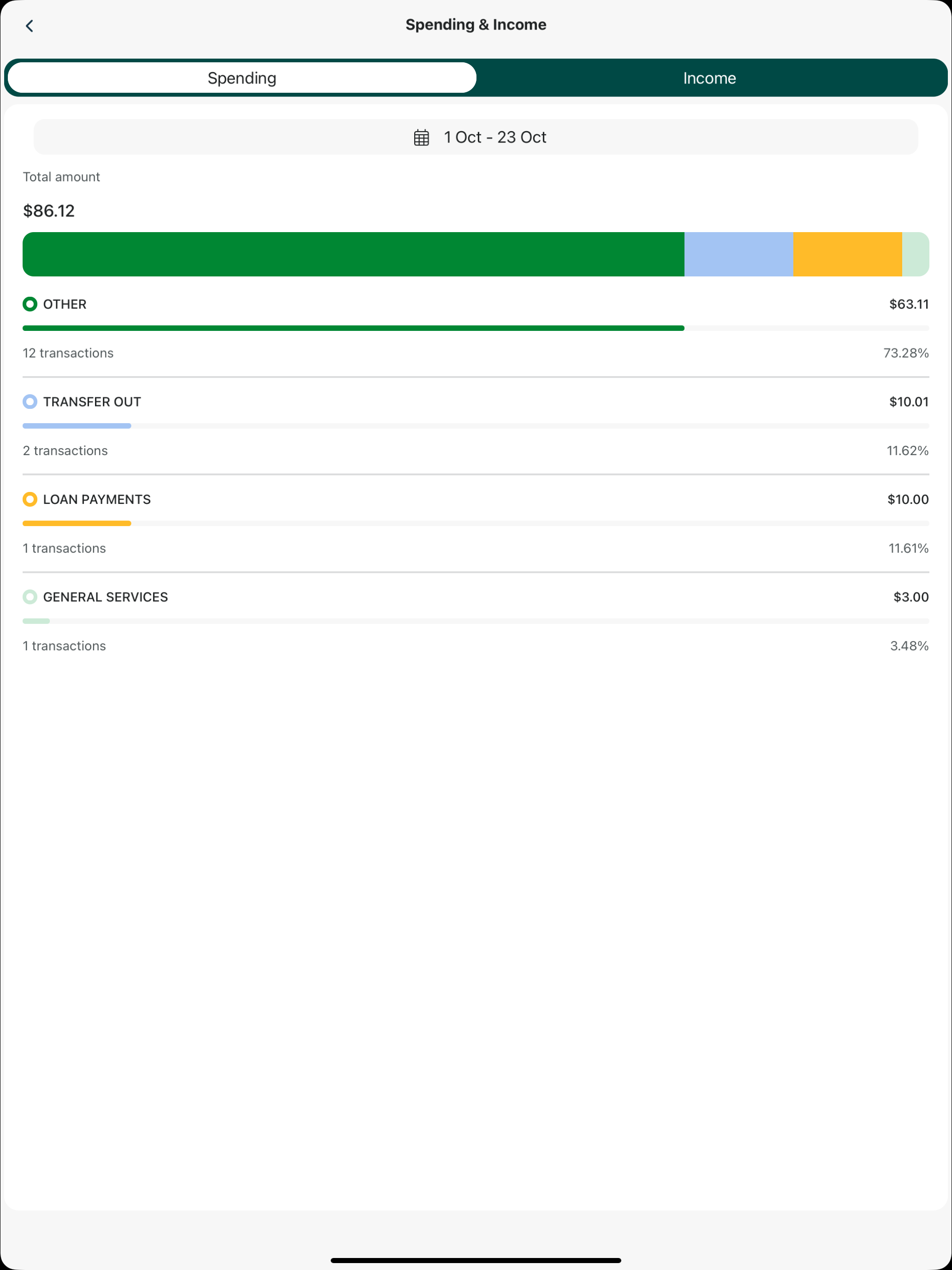
Task: Select the pale GENERAL SERVICES ring icon
Action: (x=30, y=597)
